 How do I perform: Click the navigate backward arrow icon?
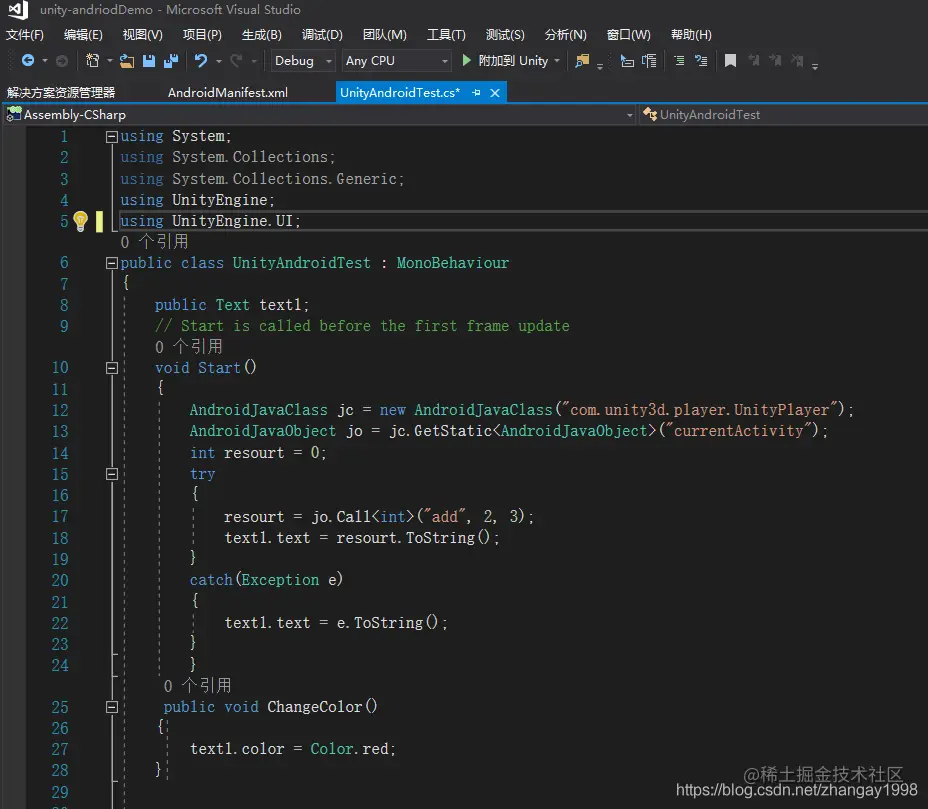pyautogui.click(x=28, y=60)
